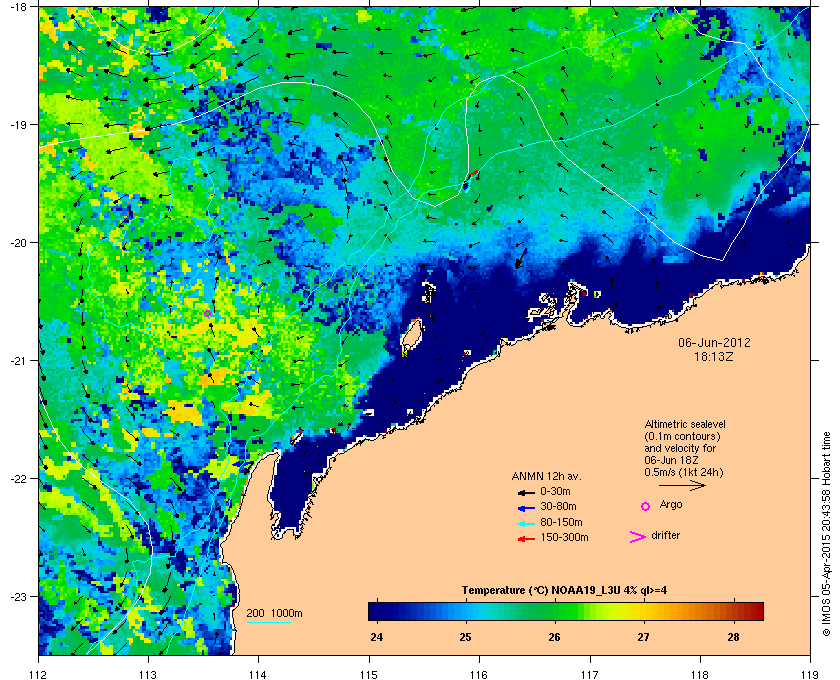
Task: Click the dark blue 24°C end of colorbar
Action: tap(378, 611)
